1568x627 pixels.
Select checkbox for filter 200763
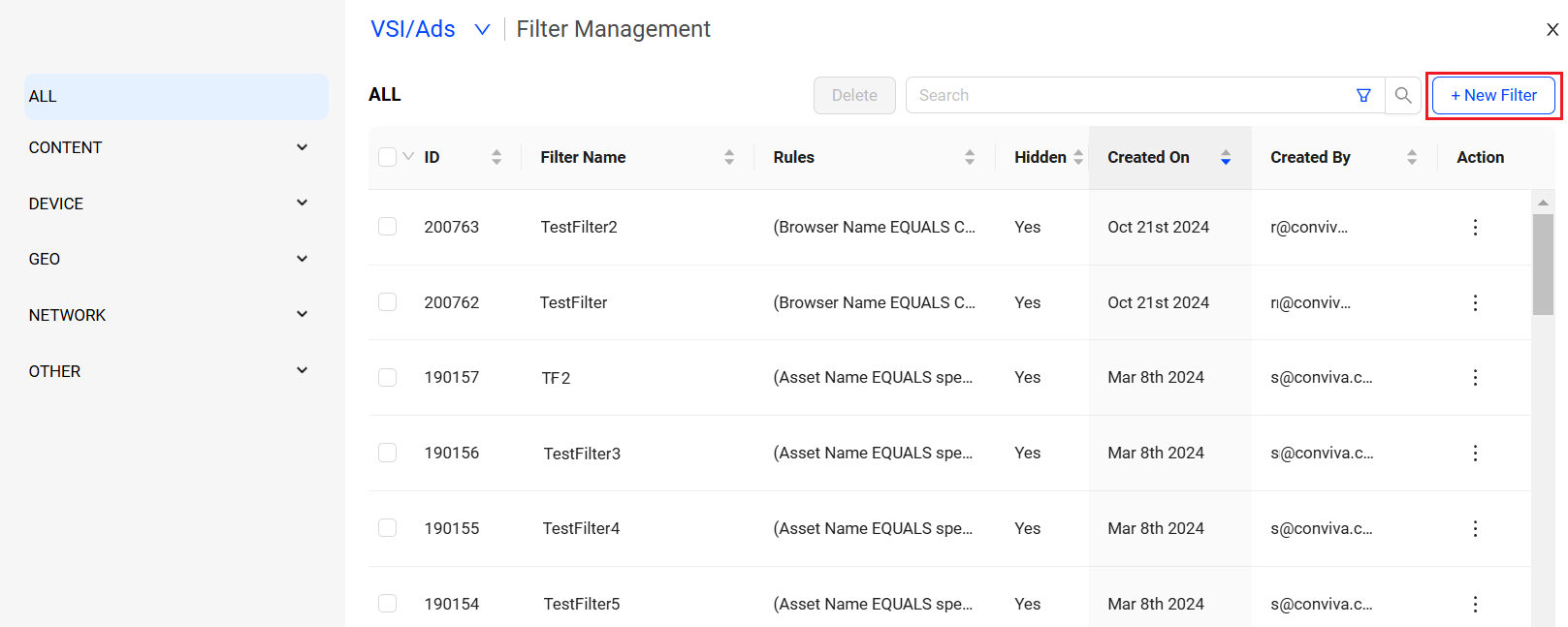click(x=388, y=227)
